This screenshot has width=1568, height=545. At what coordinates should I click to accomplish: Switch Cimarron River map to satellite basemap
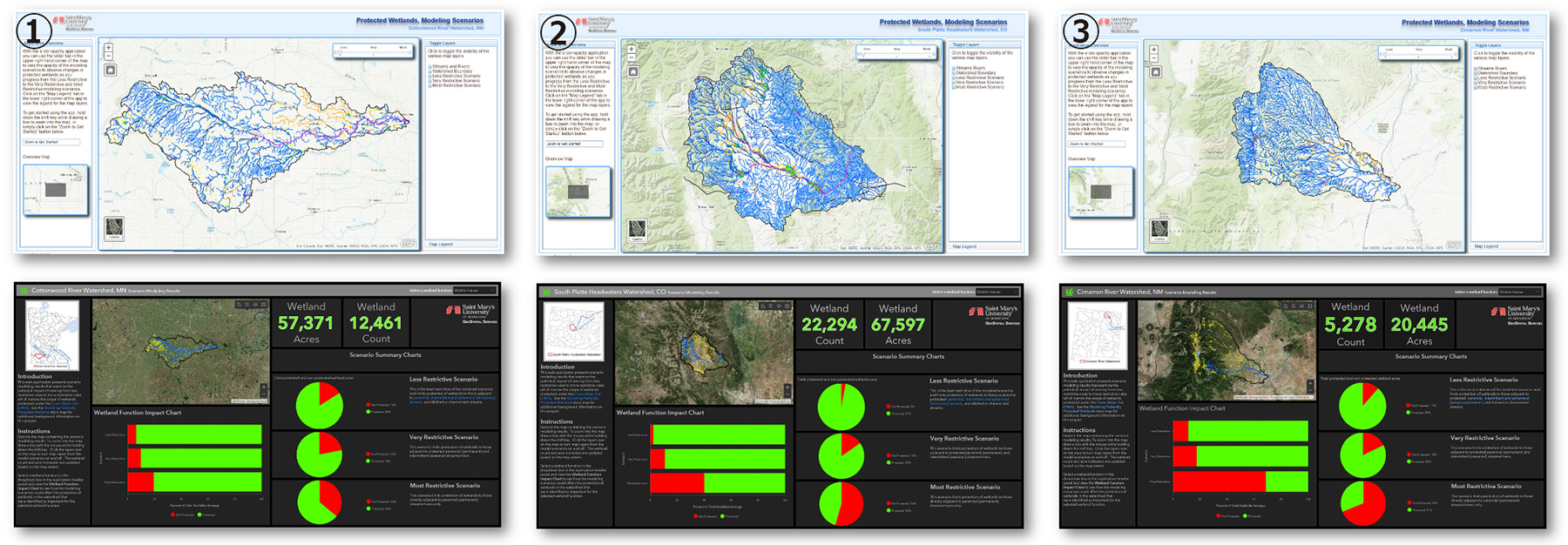[1159, 229]
